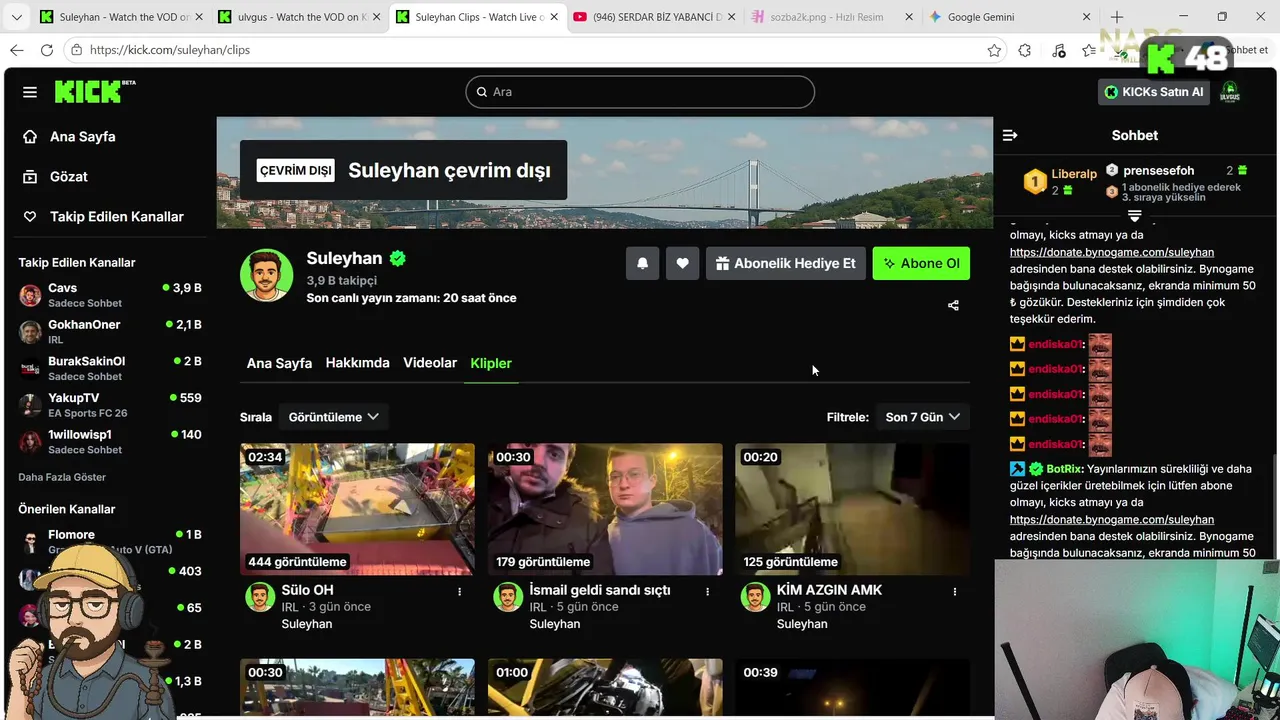Click the bell notification button for Suleyhan

(643, 263)
